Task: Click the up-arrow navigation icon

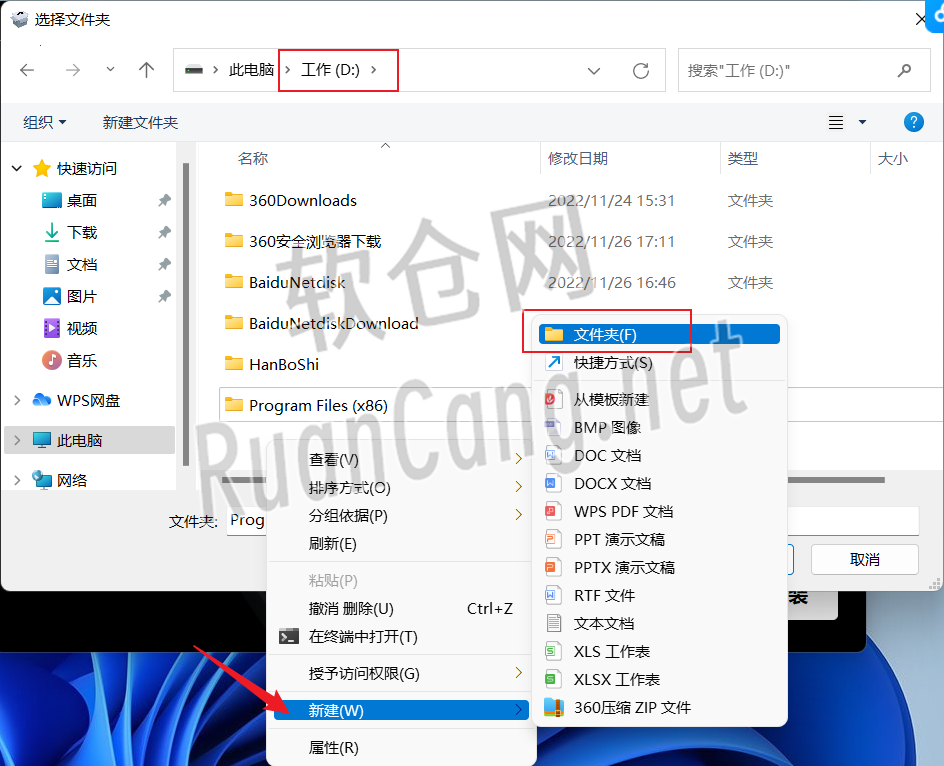Action: pos(146,70)
